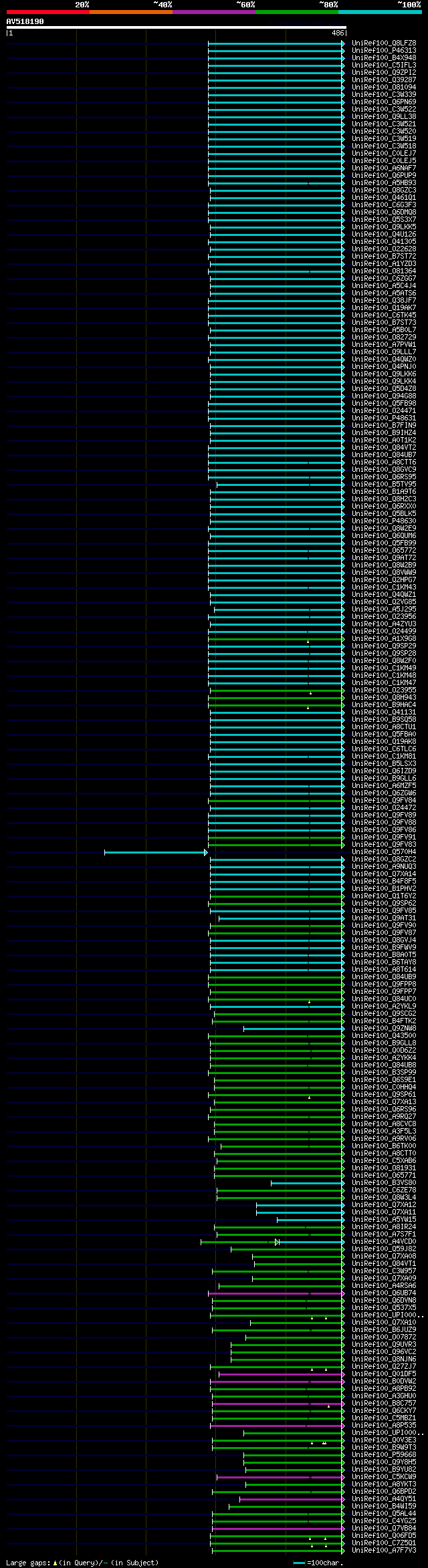Click the cyan ~100% identity legend bar
Screen dimensions: 428x1568
point(379,12)
